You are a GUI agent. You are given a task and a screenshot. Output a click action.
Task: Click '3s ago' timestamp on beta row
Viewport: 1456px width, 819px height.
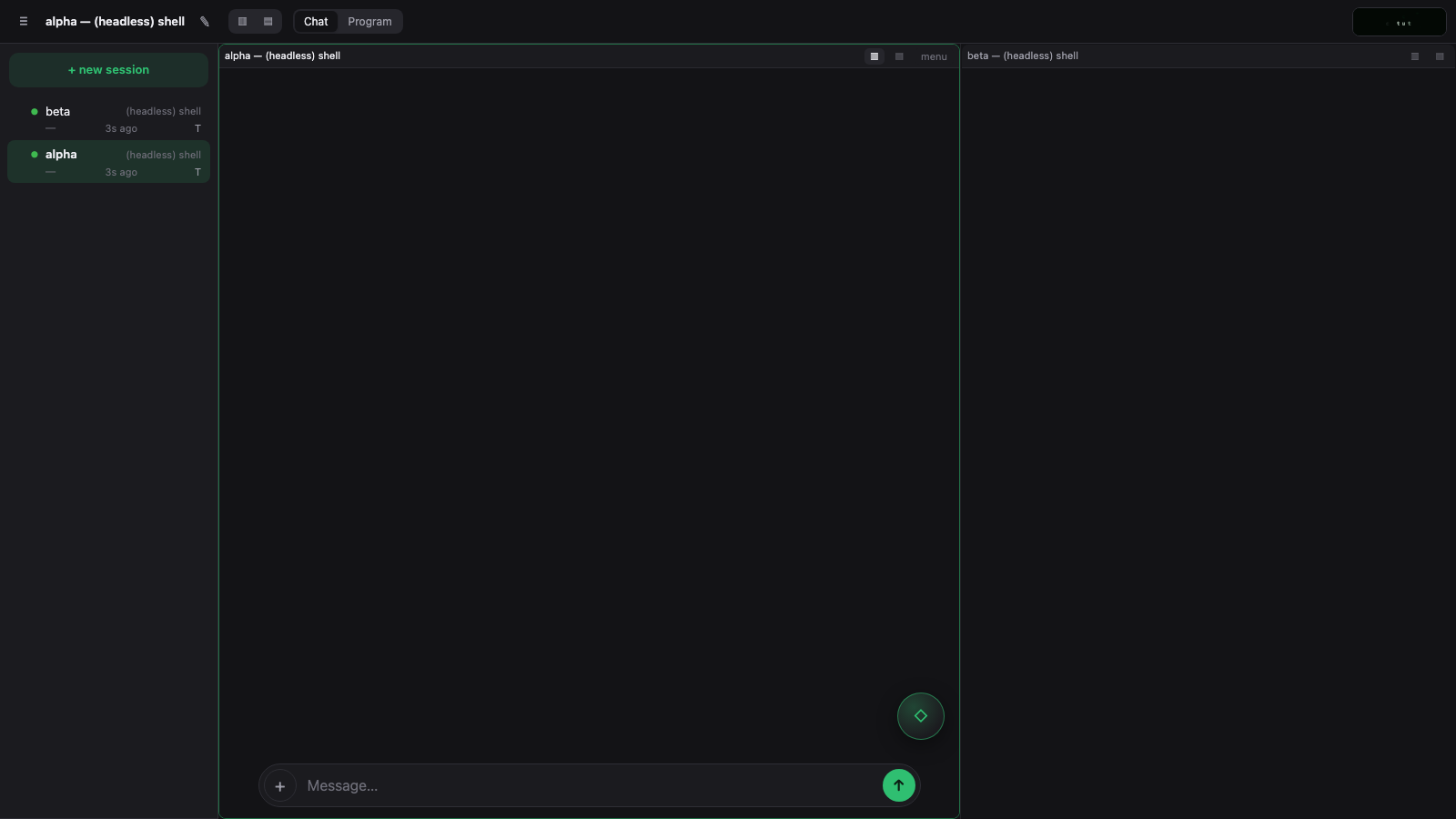pyautogui.click(x=121, y=128)
